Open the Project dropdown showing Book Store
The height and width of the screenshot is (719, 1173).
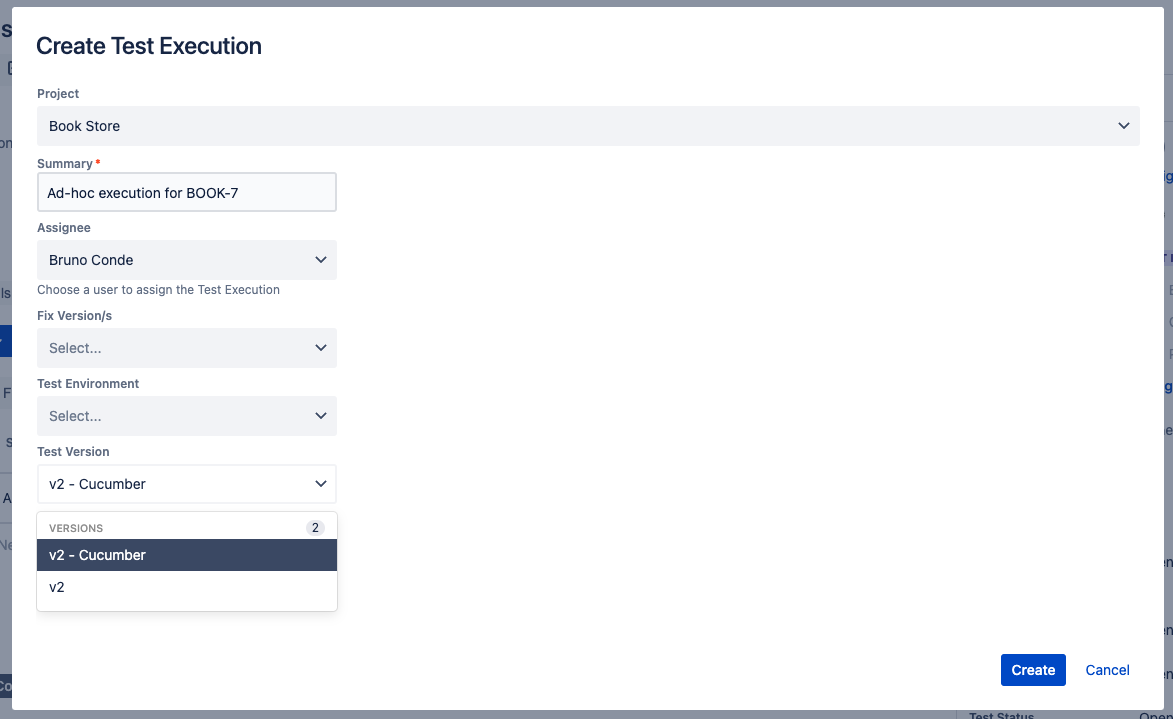pos(588,126)
